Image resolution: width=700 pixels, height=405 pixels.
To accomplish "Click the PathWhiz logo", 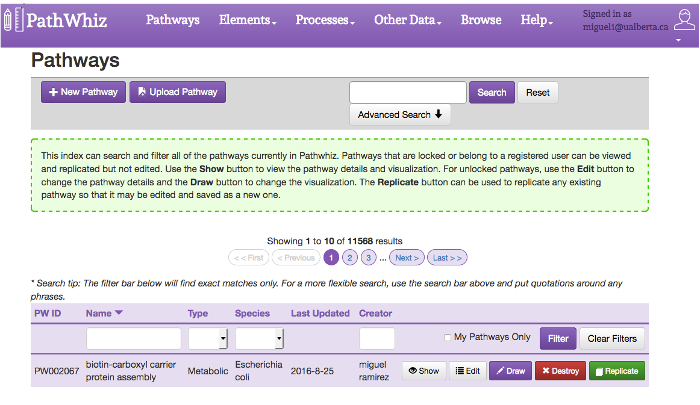I will pos(55,20).
